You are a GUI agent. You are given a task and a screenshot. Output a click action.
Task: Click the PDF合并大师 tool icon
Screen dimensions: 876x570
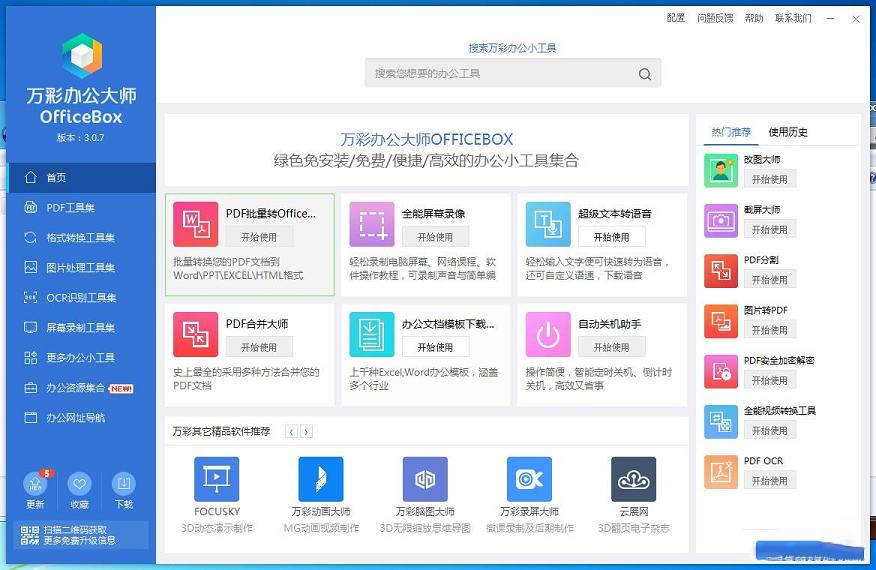point(196,334)
